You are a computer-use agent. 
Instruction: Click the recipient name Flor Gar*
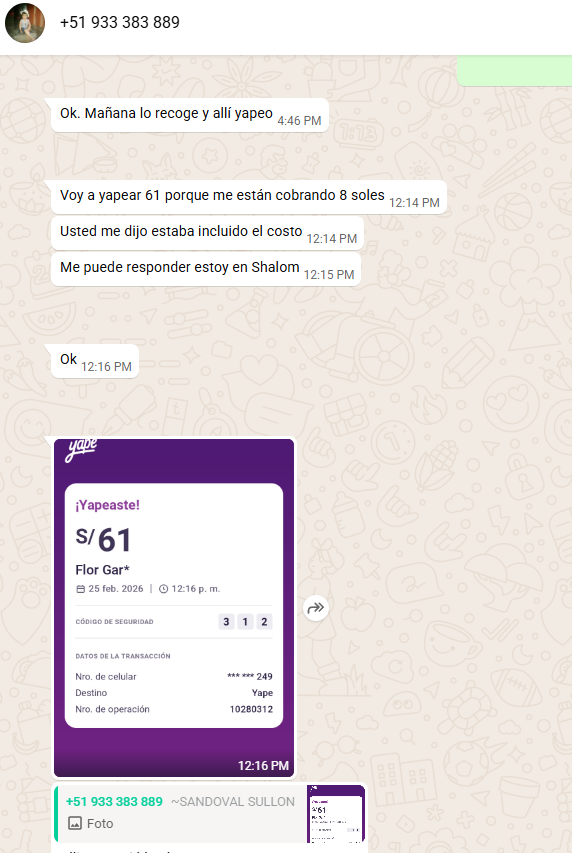[x=102, y=570]
